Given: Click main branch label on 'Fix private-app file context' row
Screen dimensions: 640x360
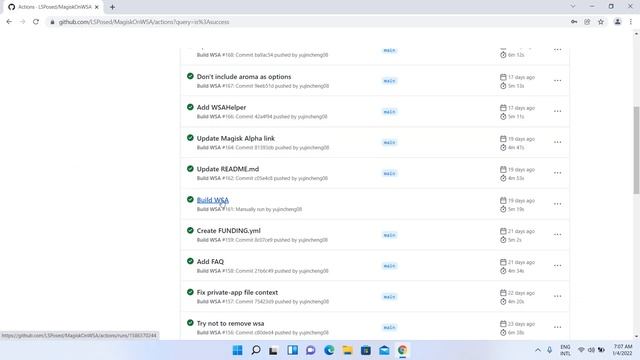Looking at the screenshot, I should click(389, 297).
